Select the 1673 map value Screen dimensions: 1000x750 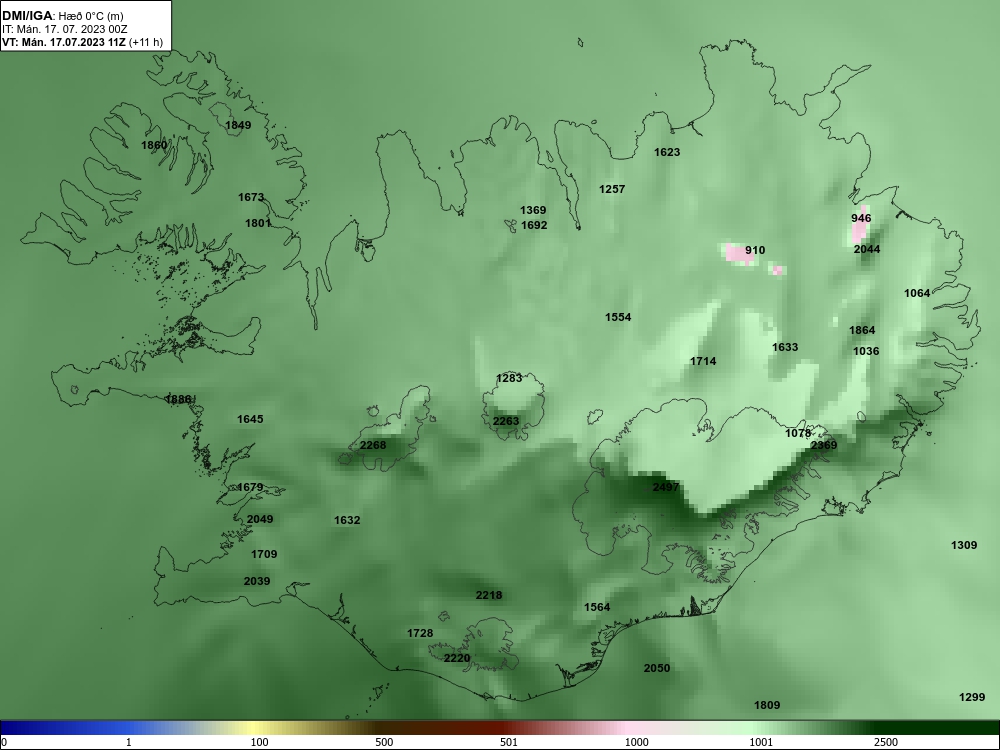[251, 198]
